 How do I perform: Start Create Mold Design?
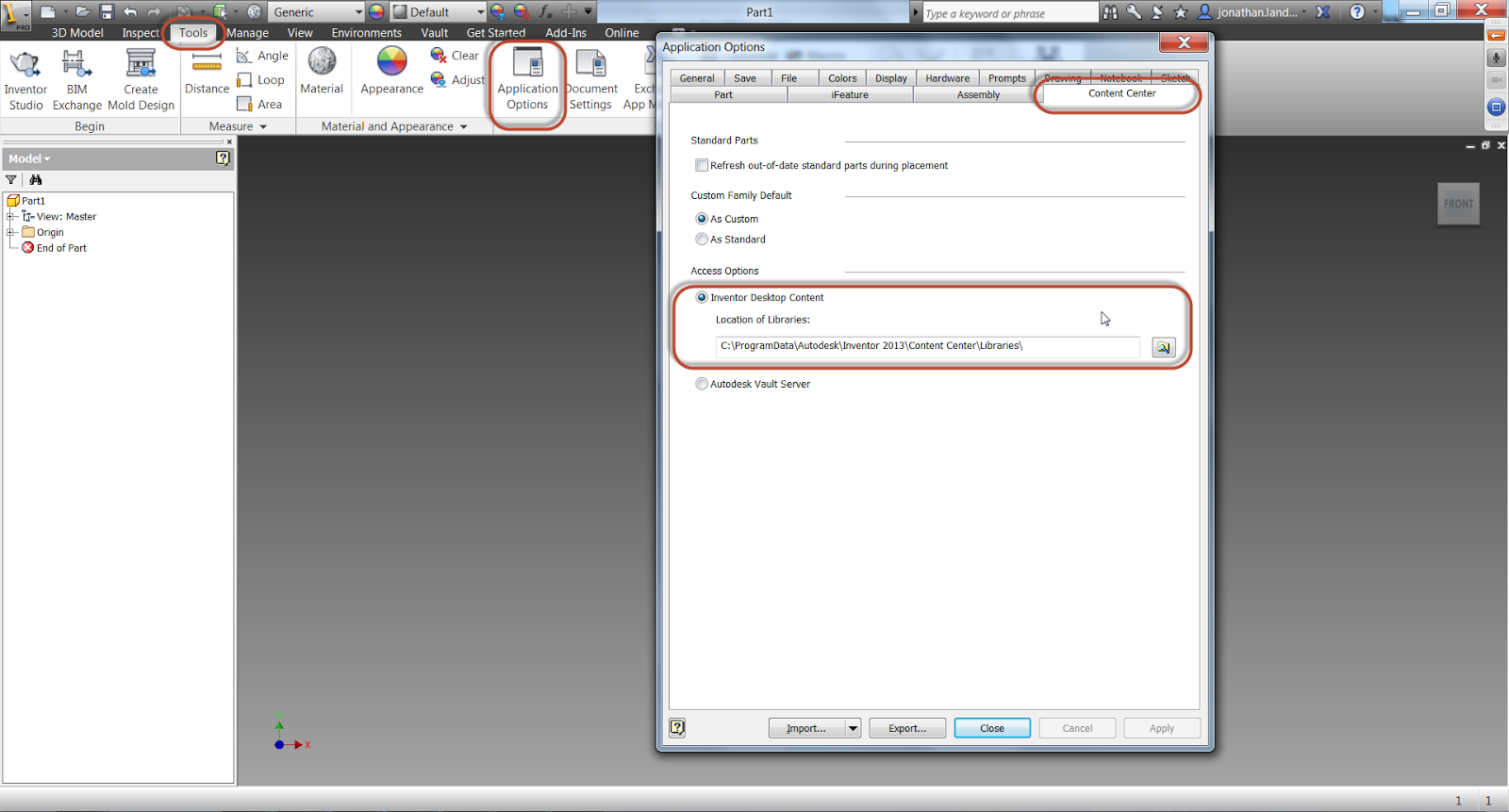(141, 80)
